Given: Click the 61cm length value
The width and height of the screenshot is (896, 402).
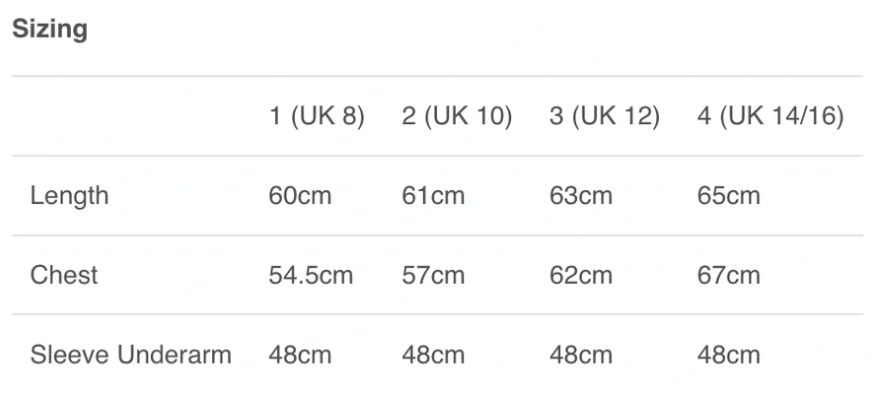Looking at the screenshot, I should tap(433, 196).
